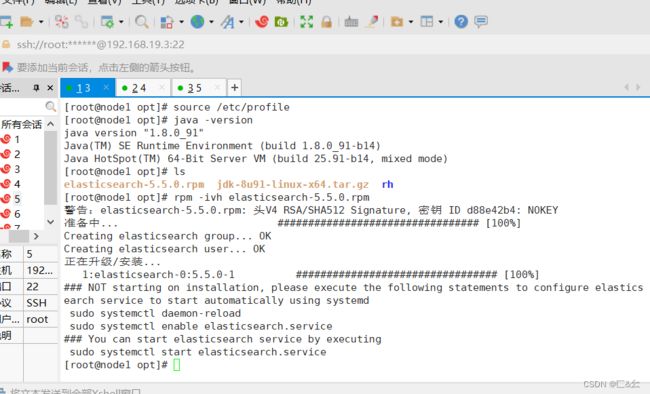
Task: Click the right tab scroll arrow
Action: point(638,87)
